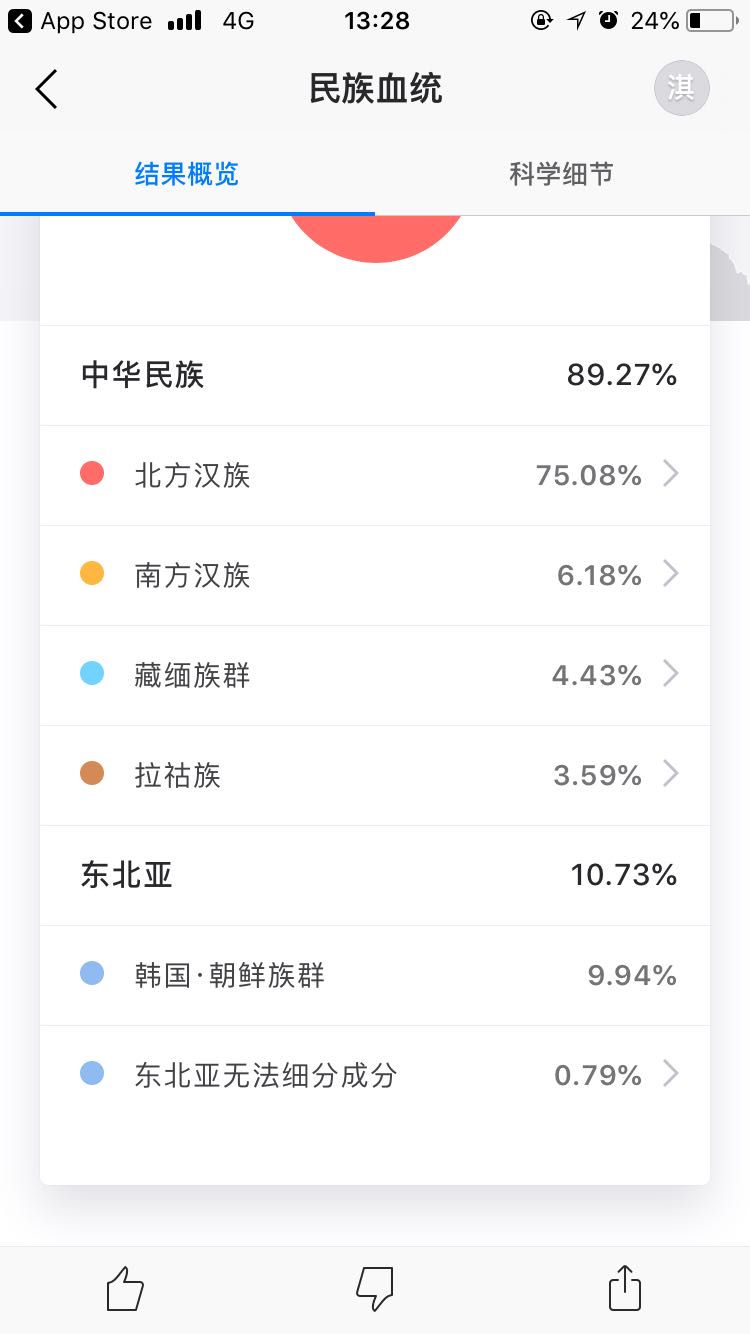Screen dimensions: 750x1334
Task: Switch to the 科学细节 tab
Action: click(561, 174)
